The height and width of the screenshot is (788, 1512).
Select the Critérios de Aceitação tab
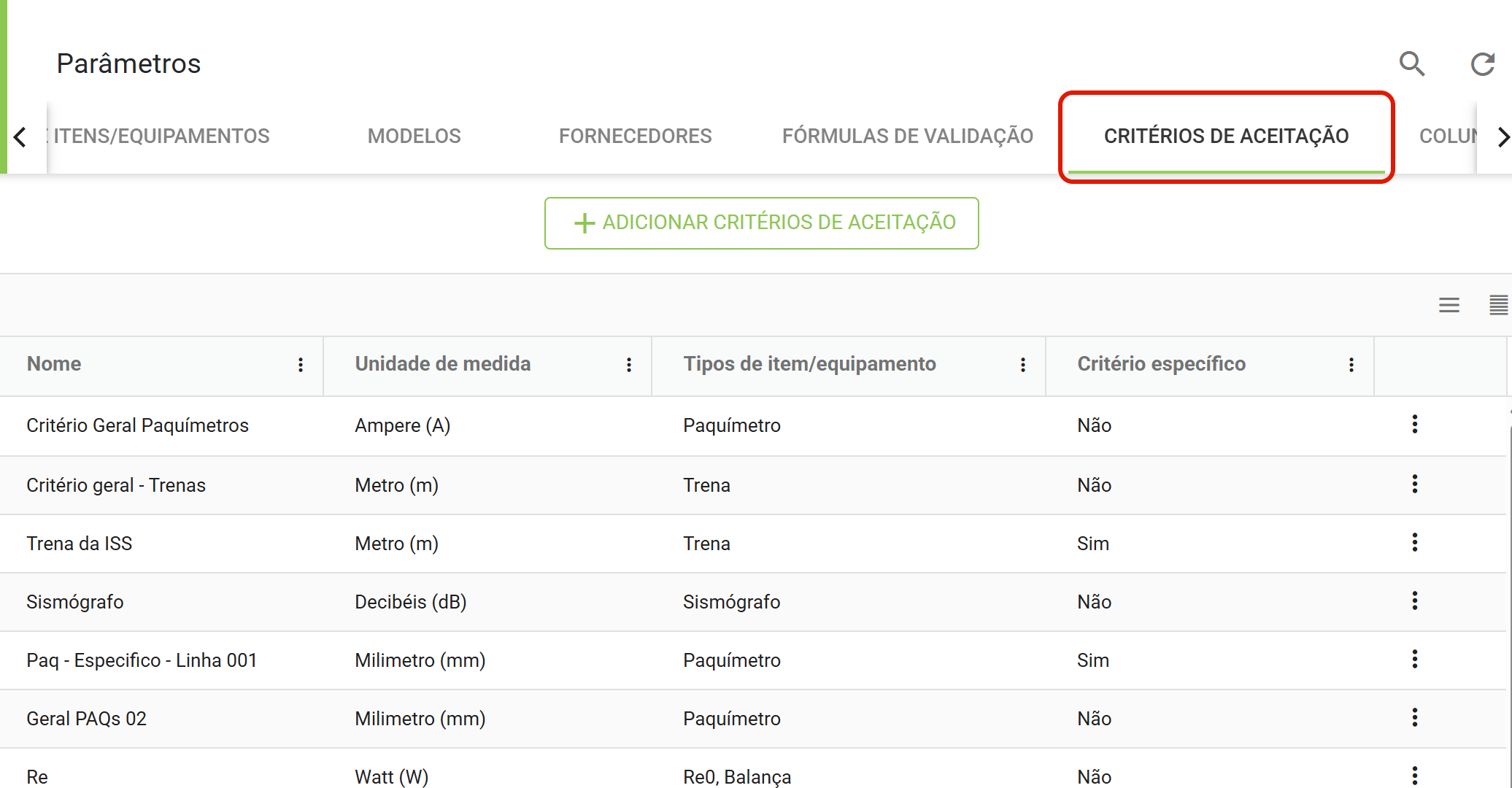pyautogui.click(x=1226, y=136)
